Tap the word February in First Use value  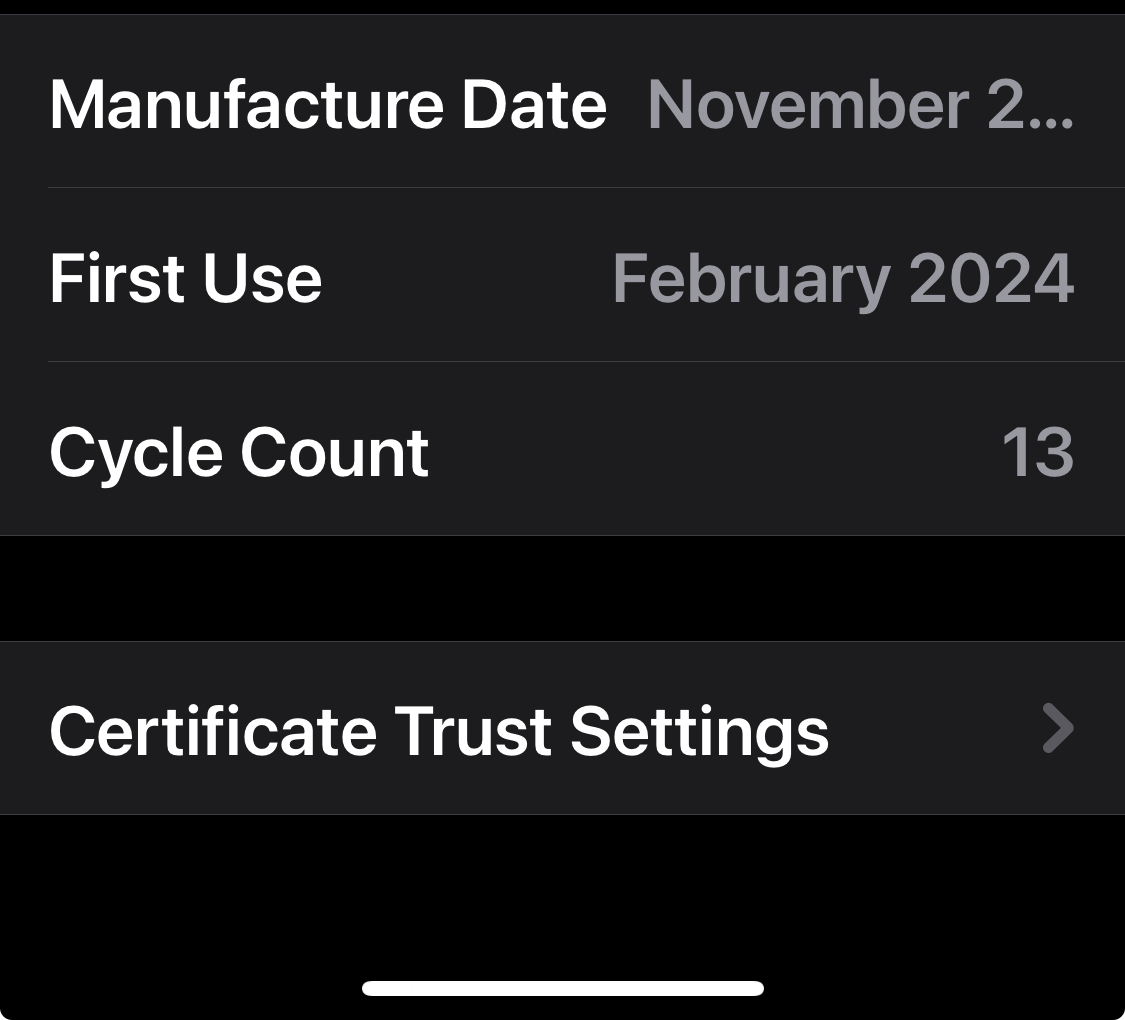(x=750, y=280)
